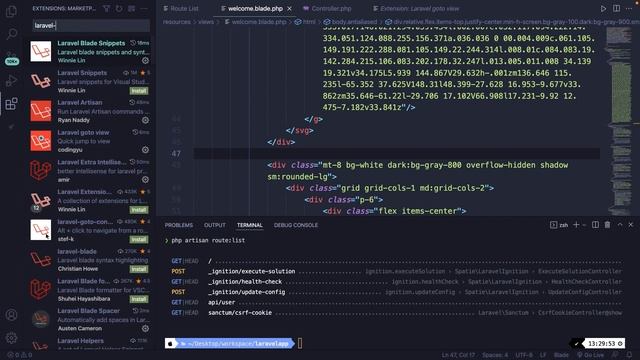Select the TERMINAL panel tab
640x360 pixels.
[250, 225]
